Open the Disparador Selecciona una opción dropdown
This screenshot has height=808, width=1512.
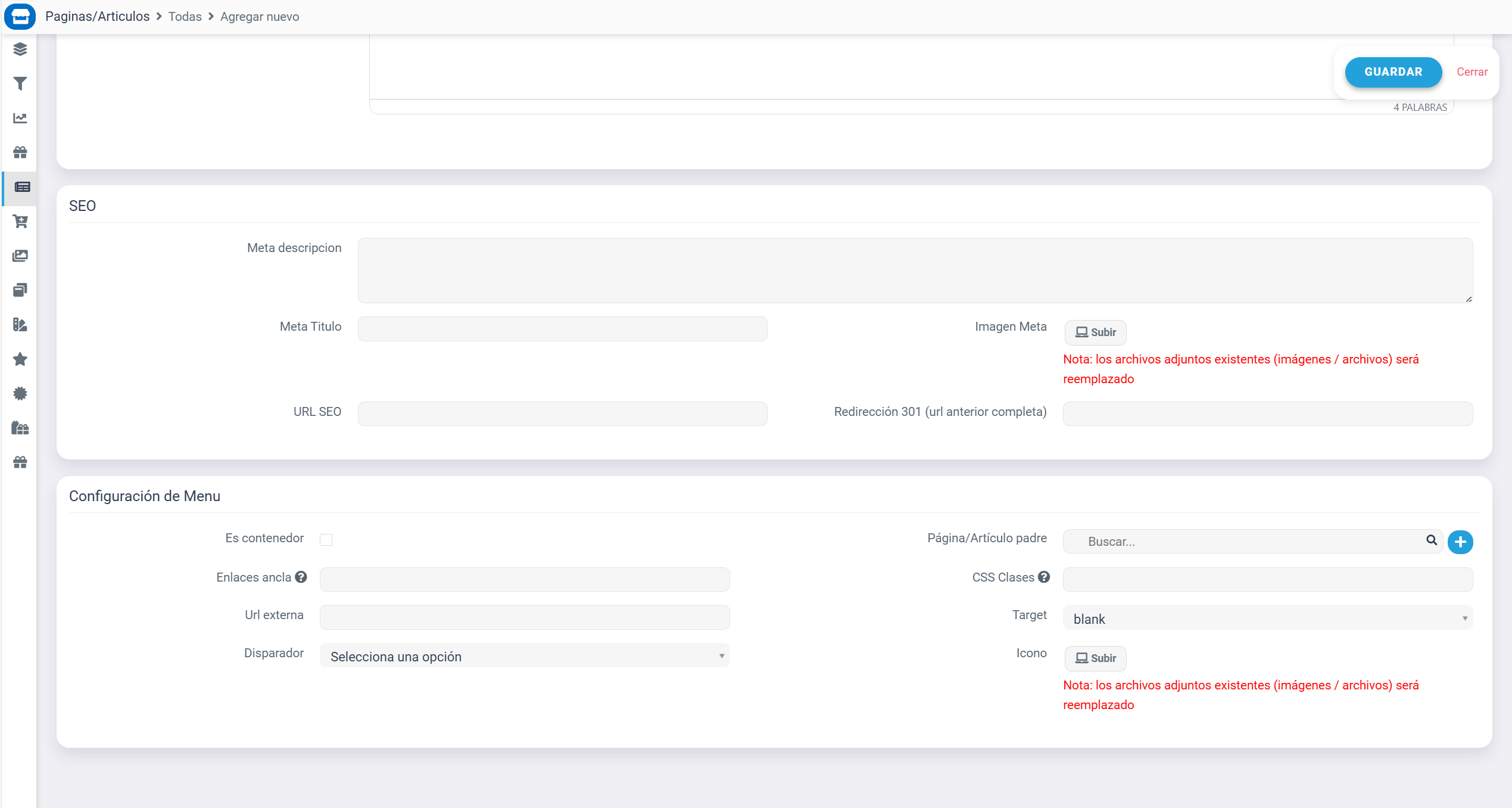[525, 655]
